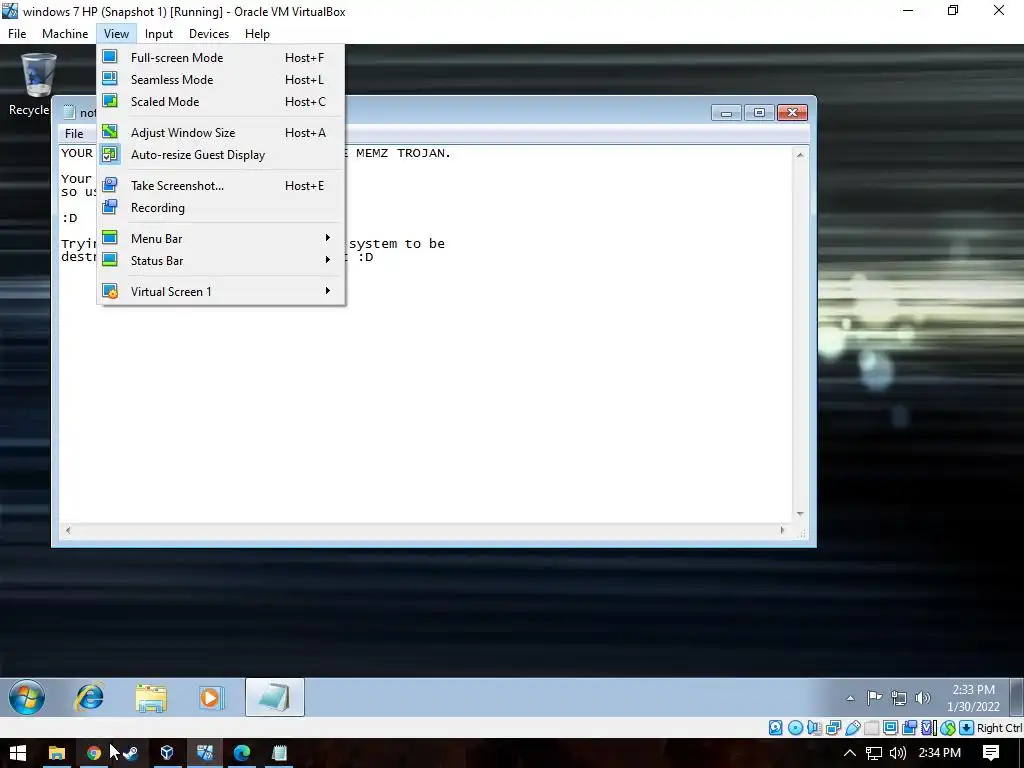1024x768 pixels.
Task: Click Notepad horizontal scrollbar right arrow
Action: pyautogui.click(x=782, y=530)
